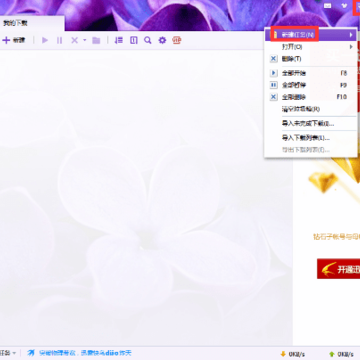This screenshot has width=360, height=360.
Task: Choose 全部暂停 F9 menu entry
Action: [311, 85]
